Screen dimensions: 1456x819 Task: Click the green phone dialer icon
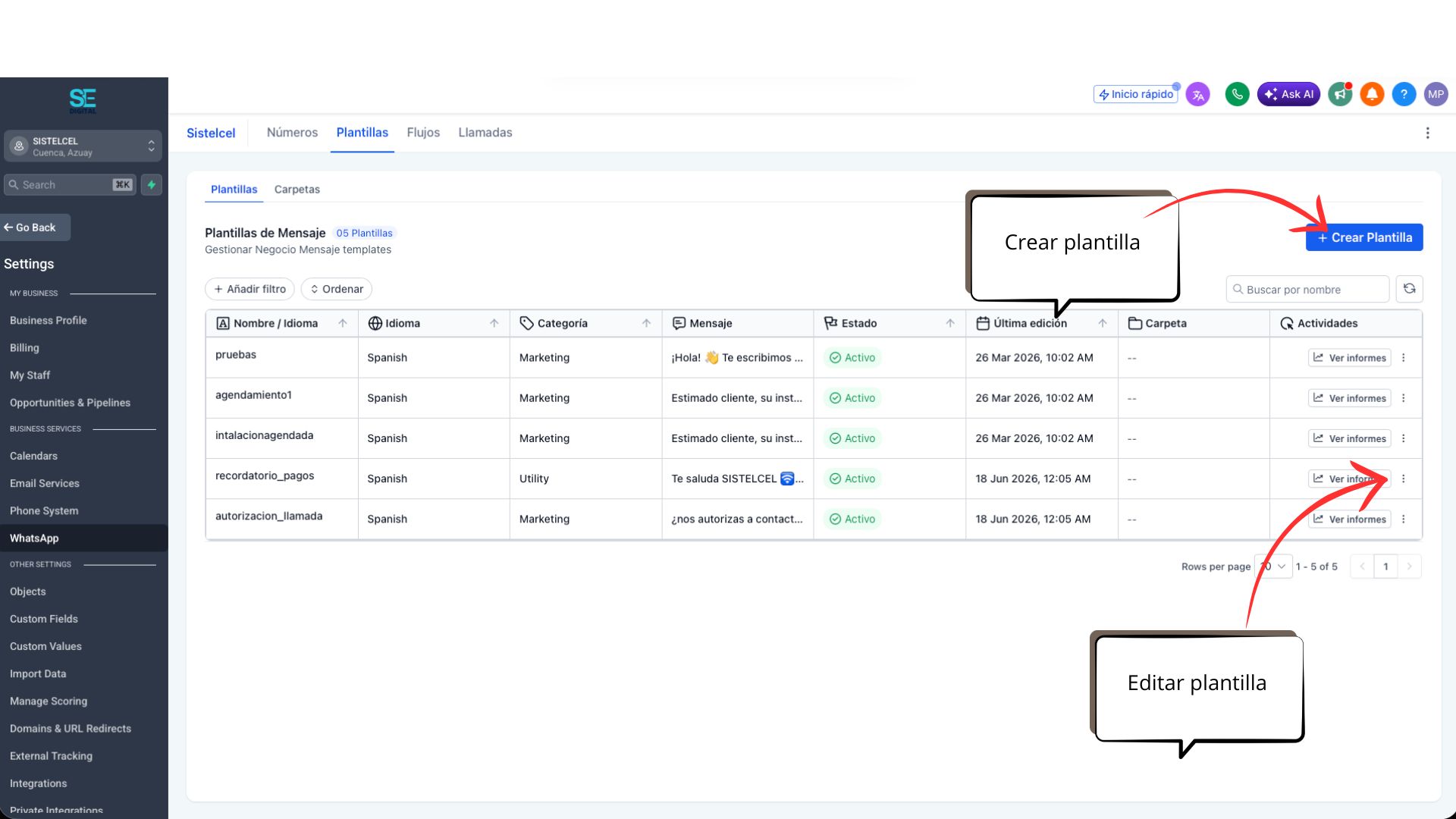pos(1237,94)
